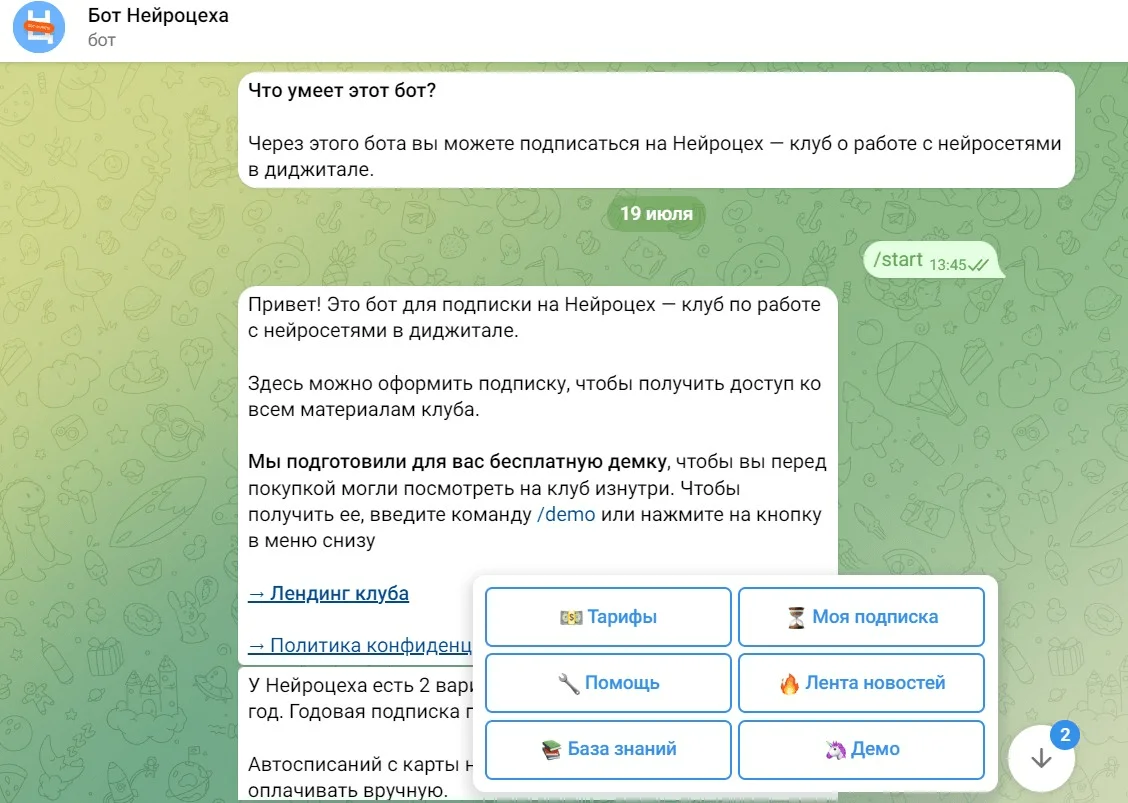Image resolution: width=1128 pixels, height=803 pixels.
Task: Click the Бот Нейроцеха chat title
Action: 158,15
